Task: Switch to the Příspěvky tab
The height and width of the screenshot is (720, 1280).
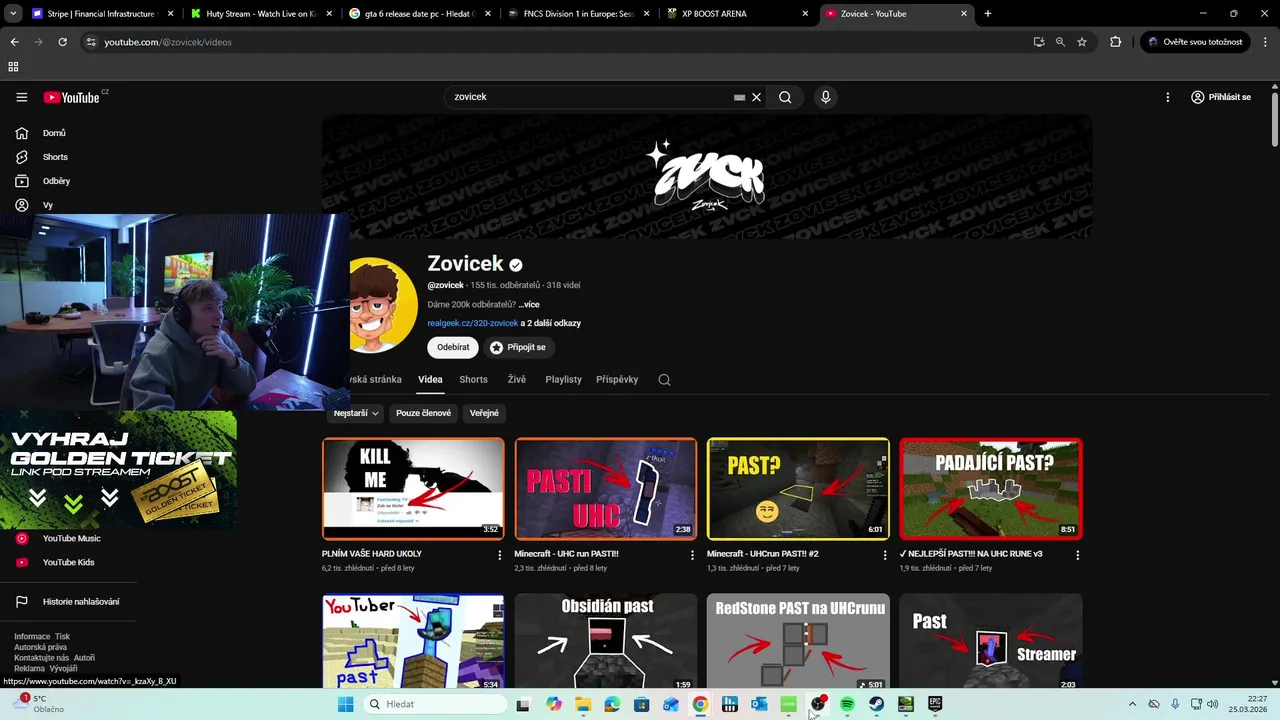Action: (x=617, y=379)
